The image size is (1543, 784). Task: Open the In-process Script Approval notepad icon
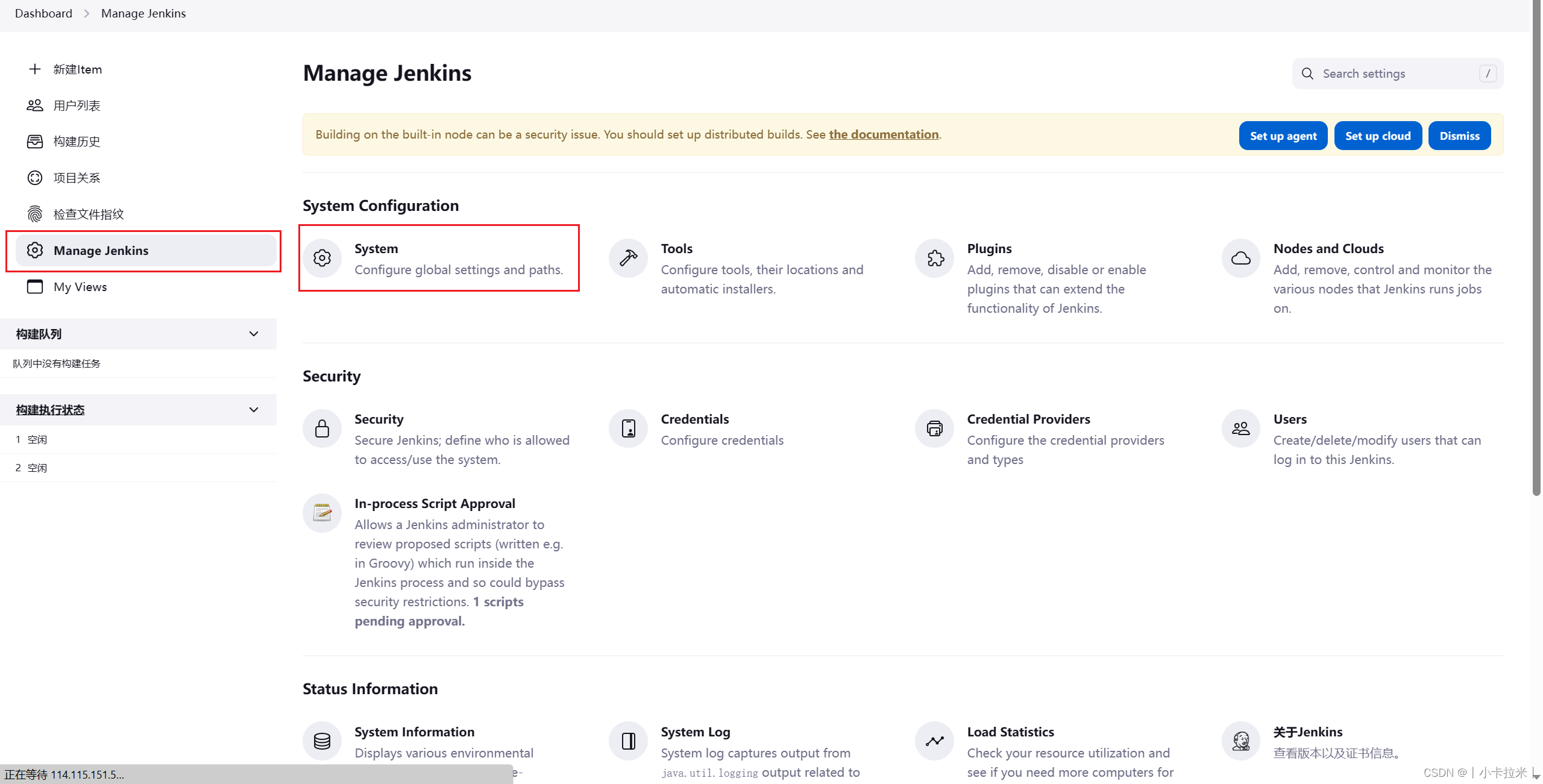pyautogui.click(x=322, y=513)
